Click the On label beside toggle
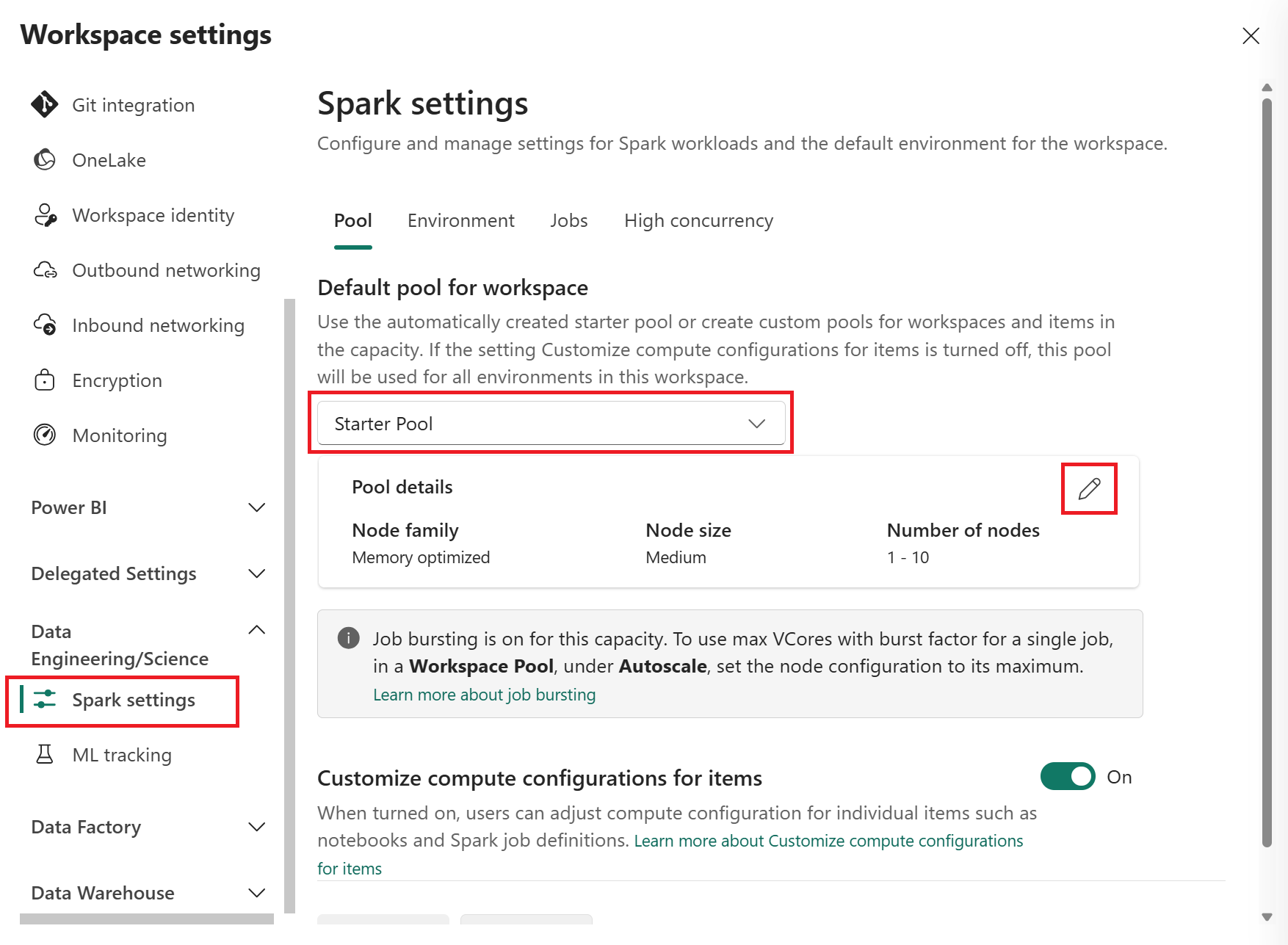 pos(1119,777)
